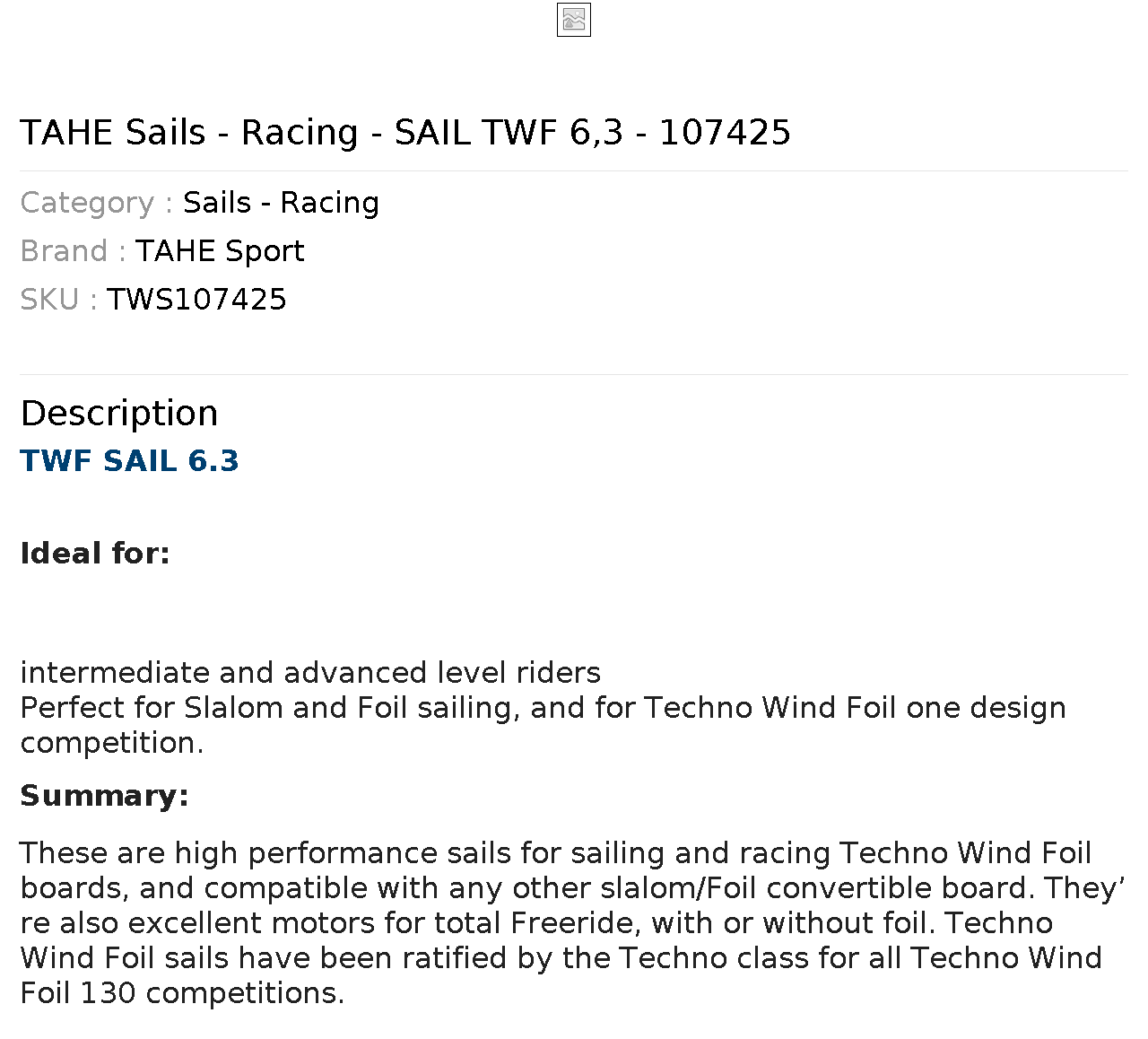Click the text Foil 130 competitions
Viewport: 1148px width, 1039px height.
(x=182, y=993)
